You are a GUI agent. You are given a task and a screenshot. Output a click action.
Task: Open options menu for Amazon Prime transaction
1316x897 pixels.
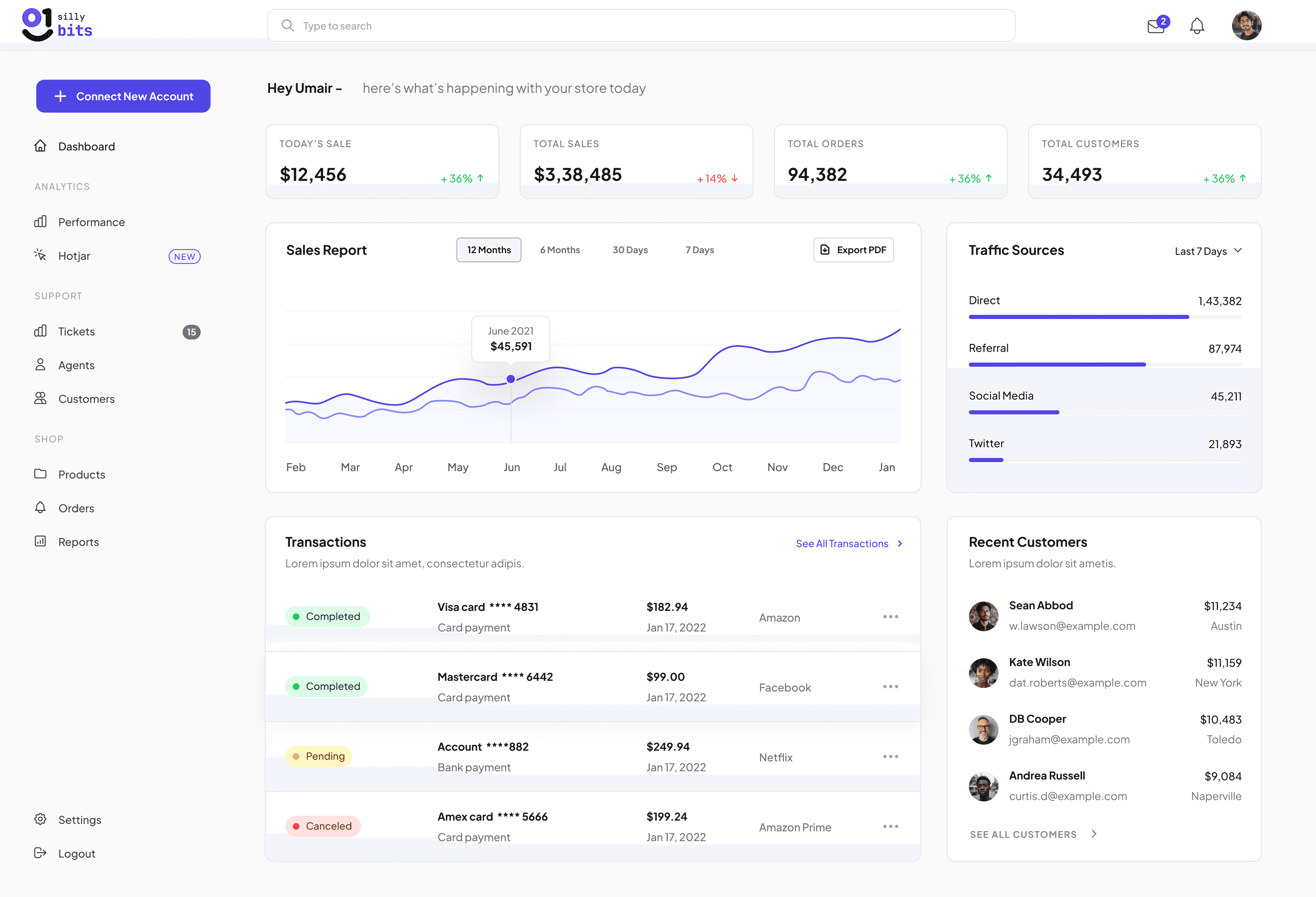[890, 826]
